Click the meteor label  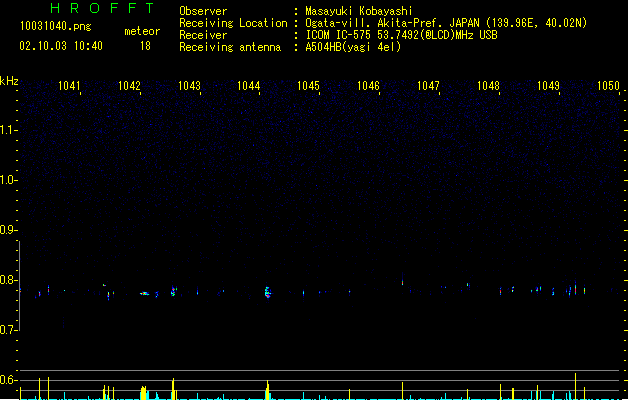click(142, 31)
